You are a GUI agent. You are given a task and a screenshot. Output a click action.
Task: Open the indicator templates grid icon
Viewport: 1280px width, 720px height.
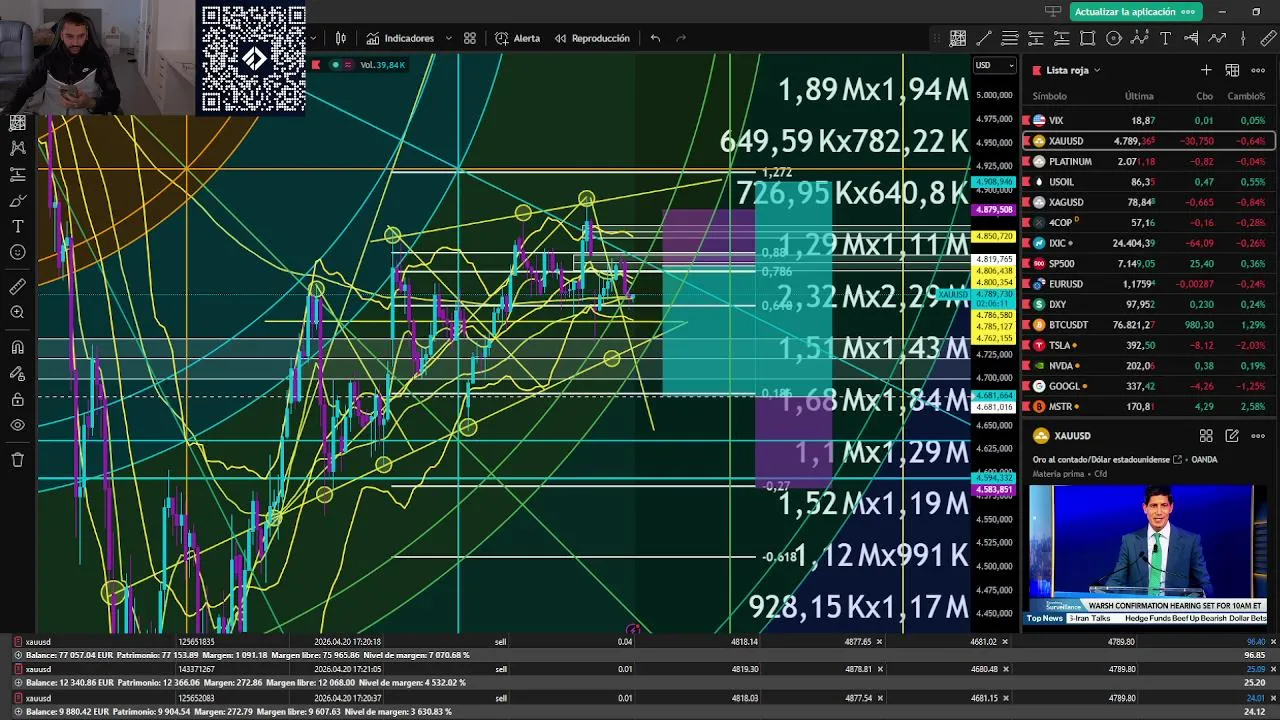[x=470, y=38]
